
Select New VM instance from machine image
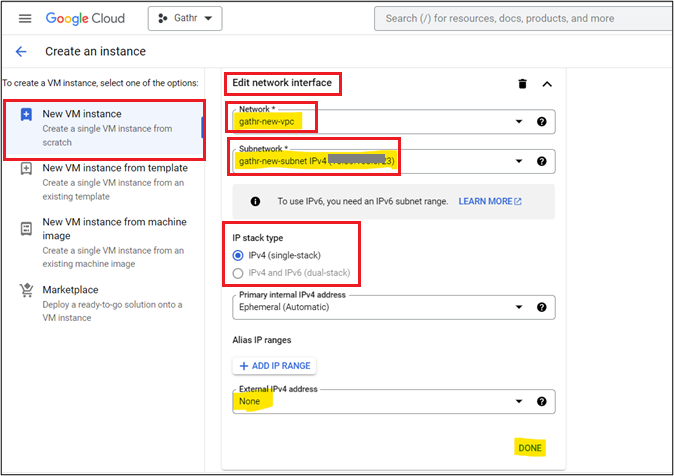click(x=104, y=243)
